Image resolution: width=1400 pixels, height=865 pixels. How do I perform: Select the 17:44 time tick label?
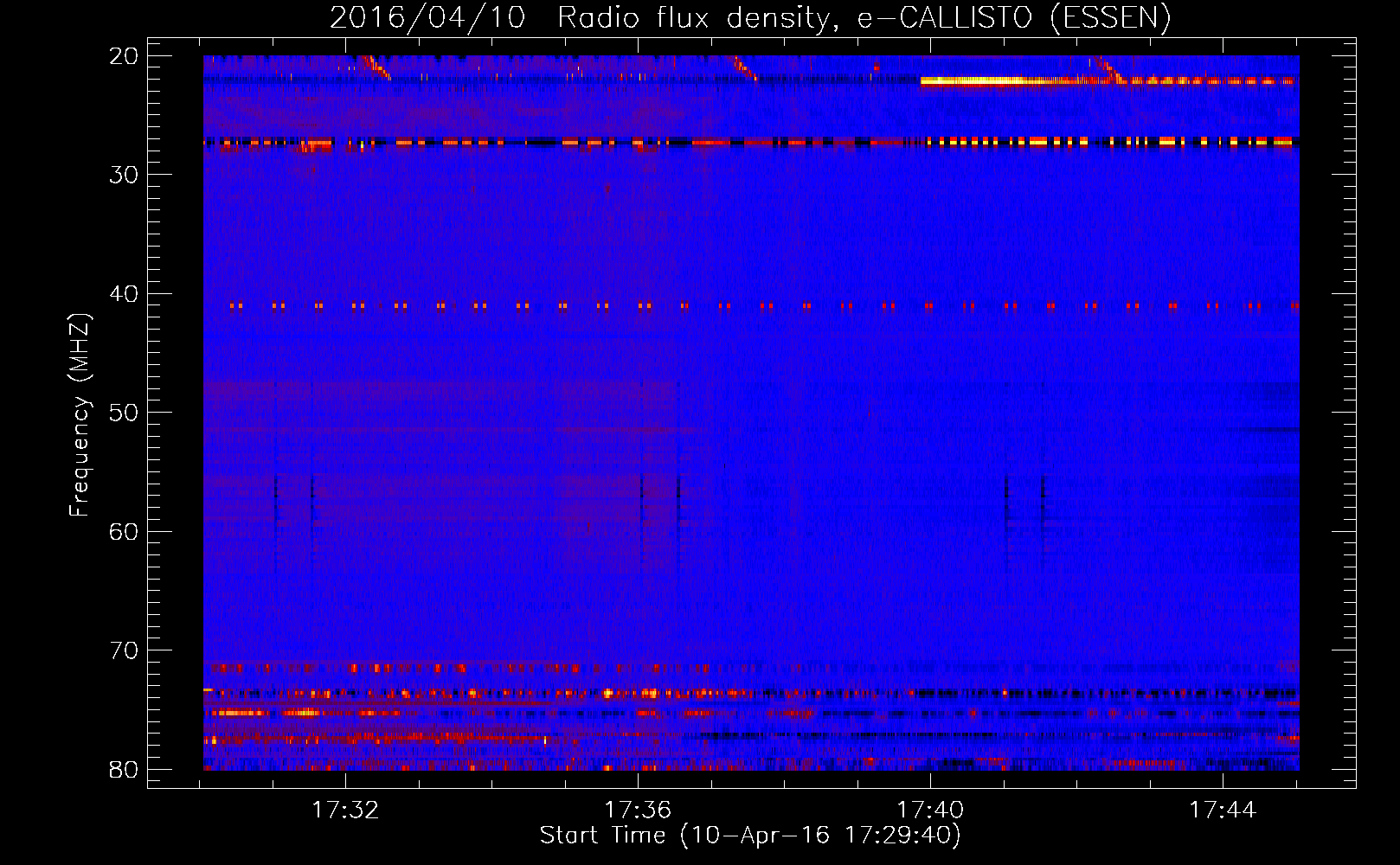pyautogui.click(x=1223, y=811)
